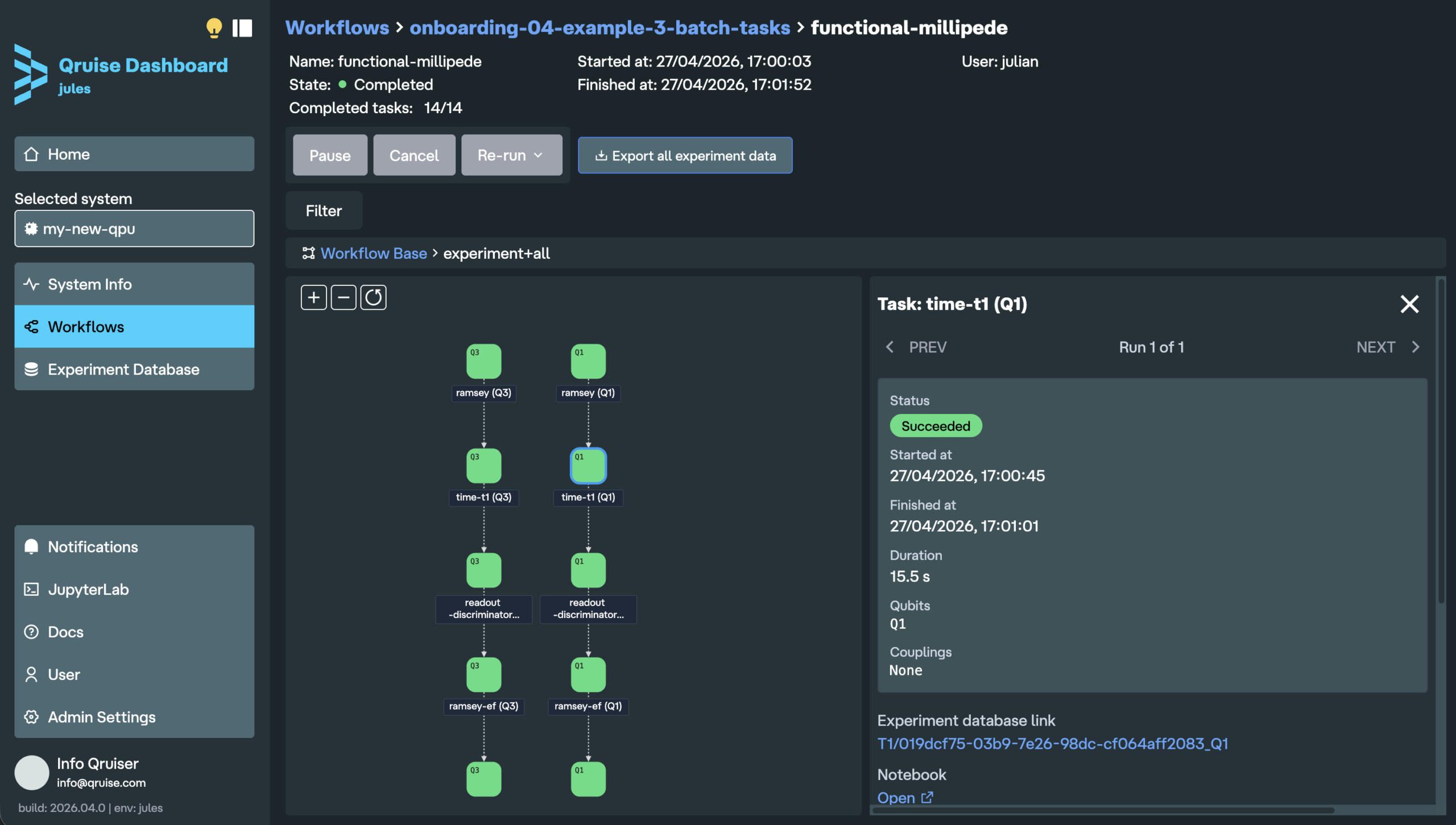Screen dimensions: 1456x825
Task: Click the ramsey-ef (Q1) label
Action: 588,706
